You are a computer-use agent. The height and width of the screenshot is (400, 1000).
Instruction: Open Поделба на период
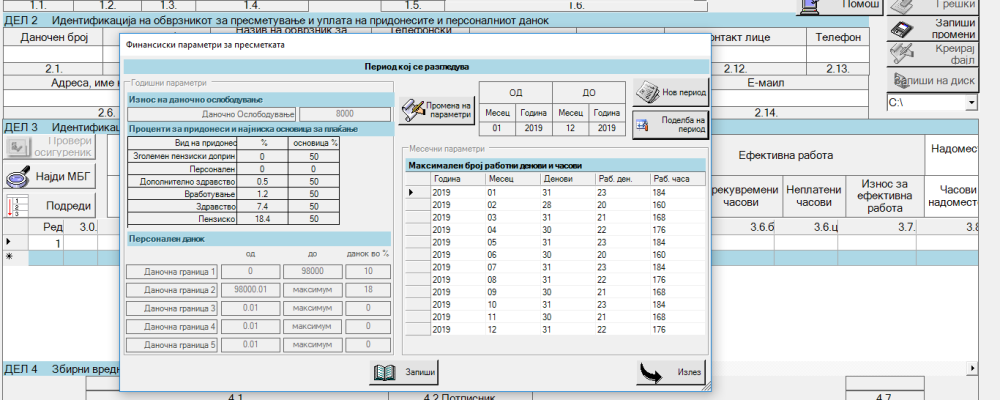670,124
